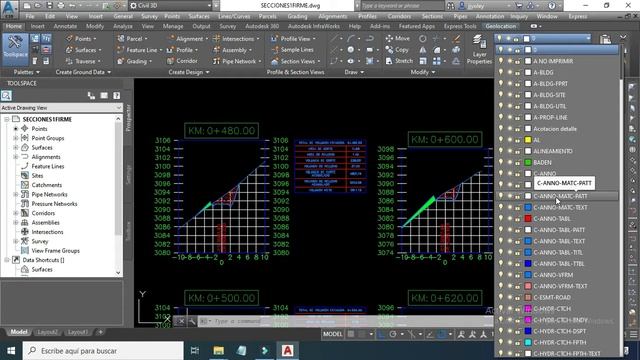Click Prospector vertical tab
Image resolution: width=640 pixels, height=360 pixels.
(128, 118)
